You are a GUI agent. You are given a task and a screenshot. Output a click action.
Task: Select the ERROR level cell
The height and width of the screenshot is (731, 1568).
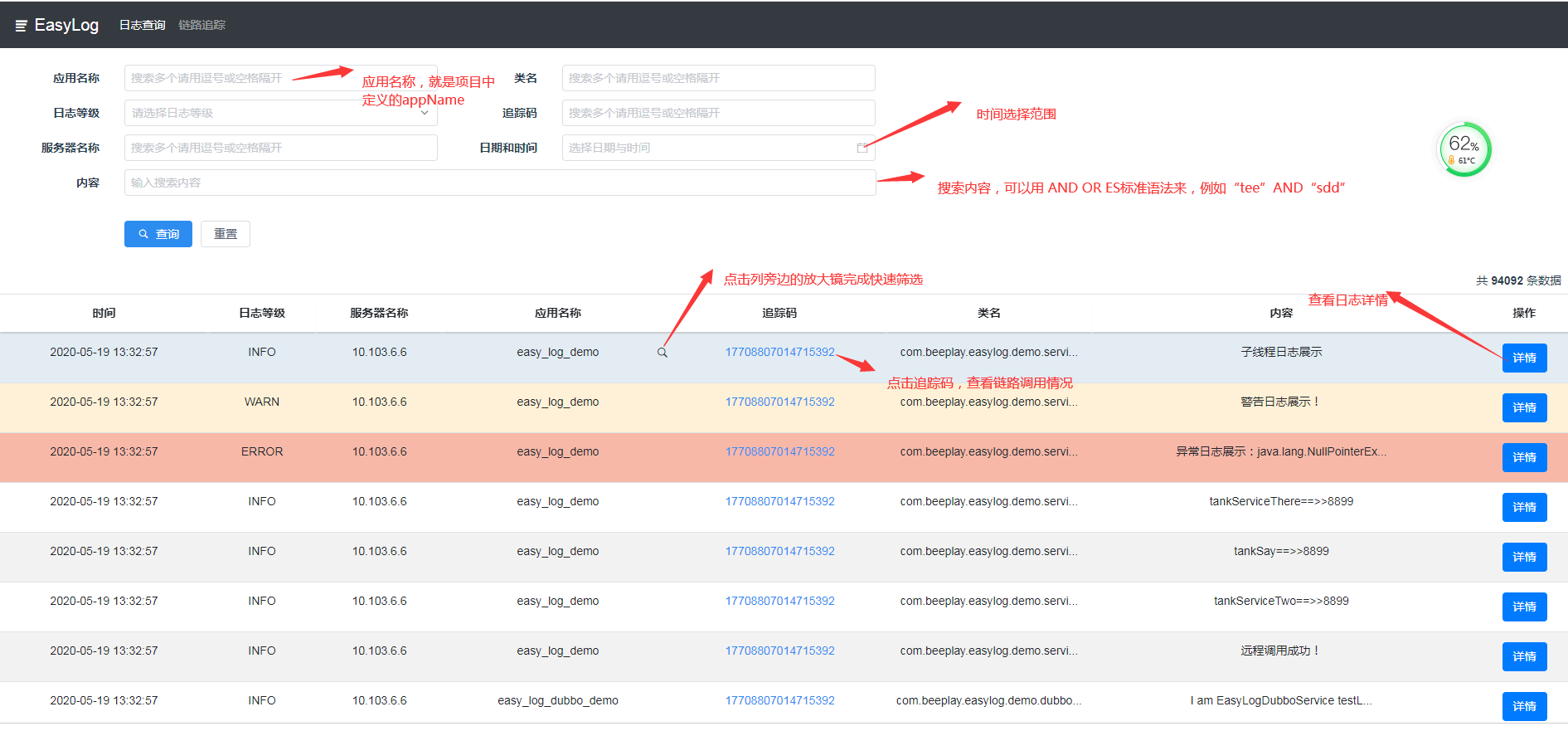click(x=262, y=451)
